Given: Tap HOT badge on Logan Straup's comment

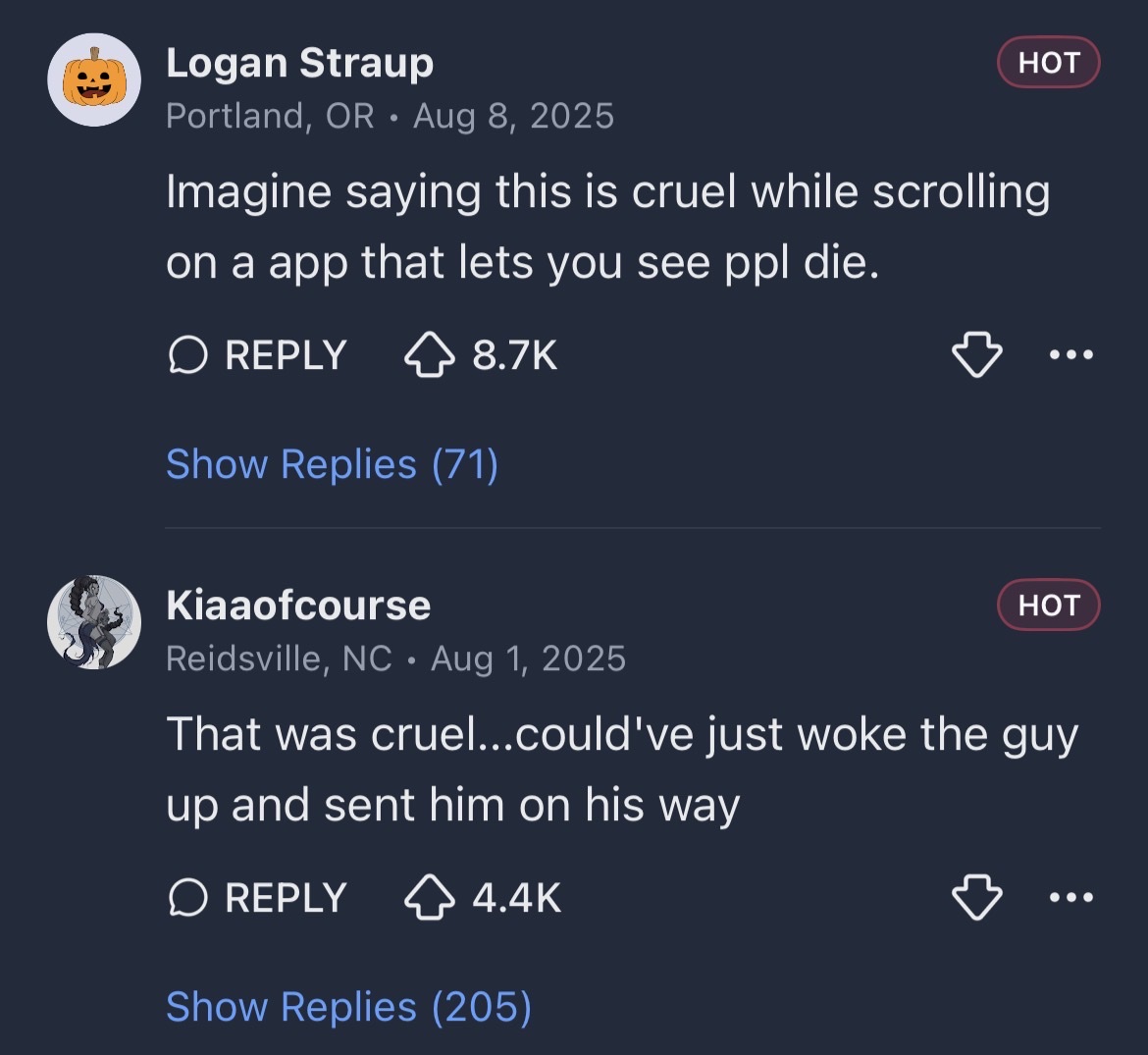Looking at the screenshot, I should point(1048,63).
